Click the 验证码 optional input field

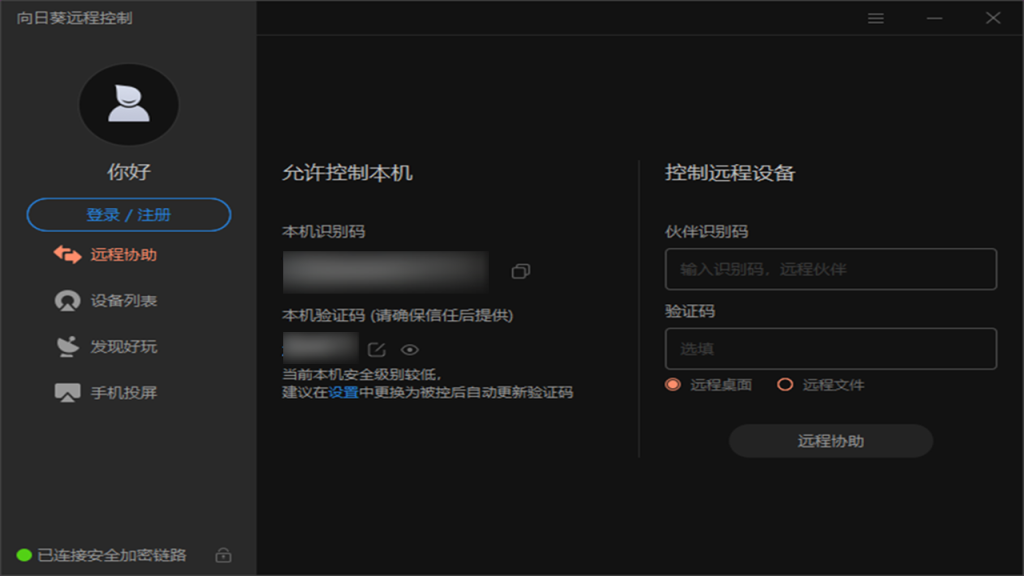click(831, 349)
